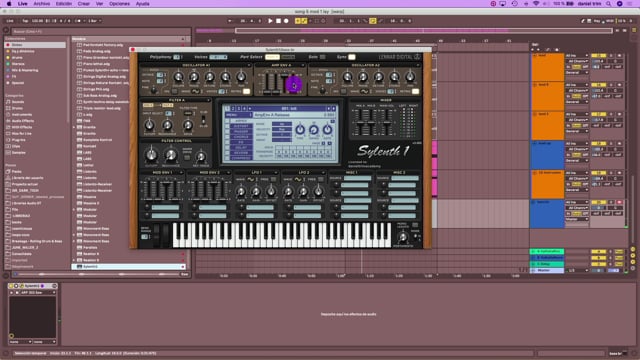Open the Opciones menu
The width and height of the screenshot is (640, 360).
coord(119,4)
